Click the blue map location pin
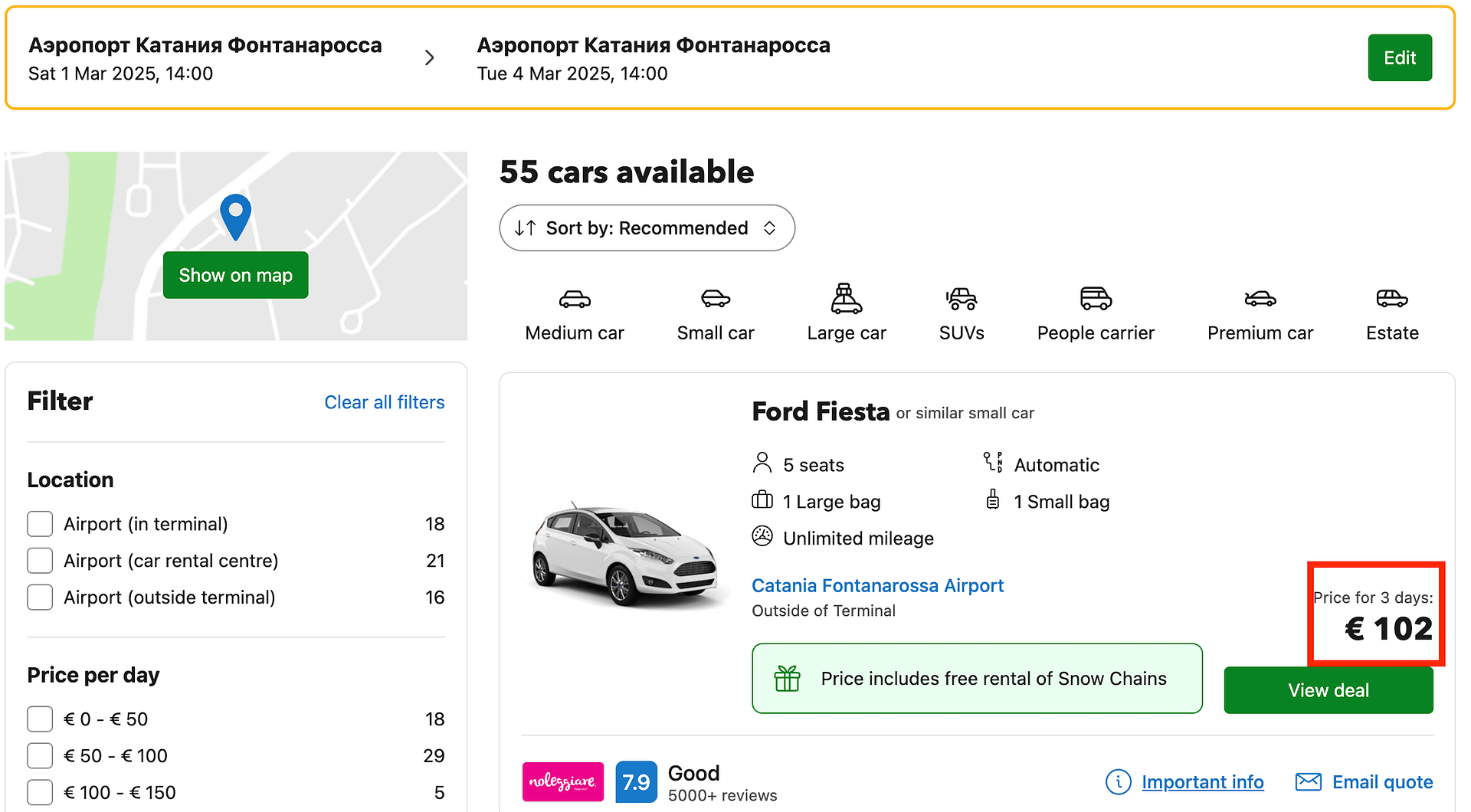Viewport: 1471px width, 812px height. [x=235, y=217]
